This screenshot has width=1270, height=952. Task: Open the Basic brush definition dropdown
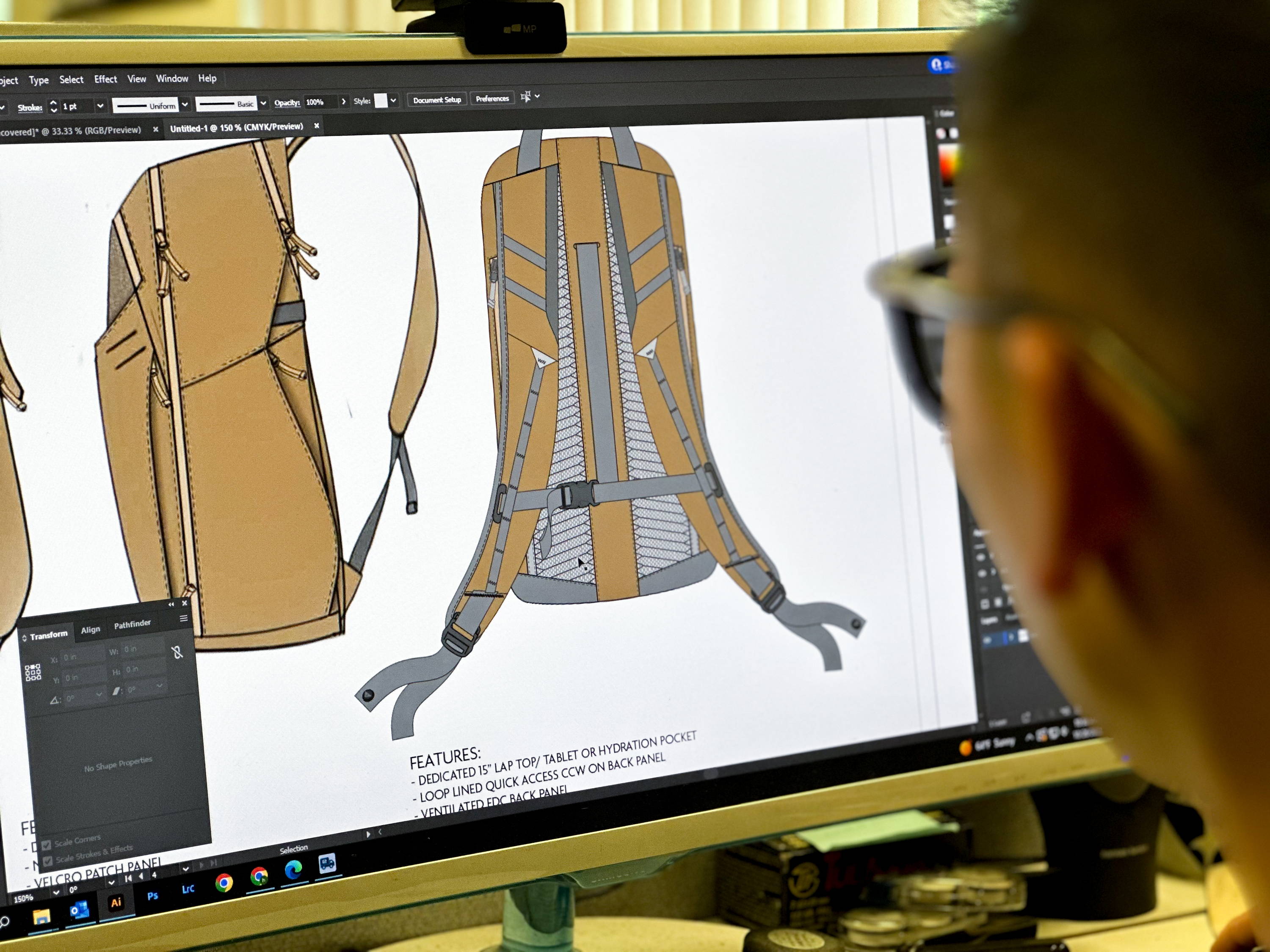click(263, 103)
